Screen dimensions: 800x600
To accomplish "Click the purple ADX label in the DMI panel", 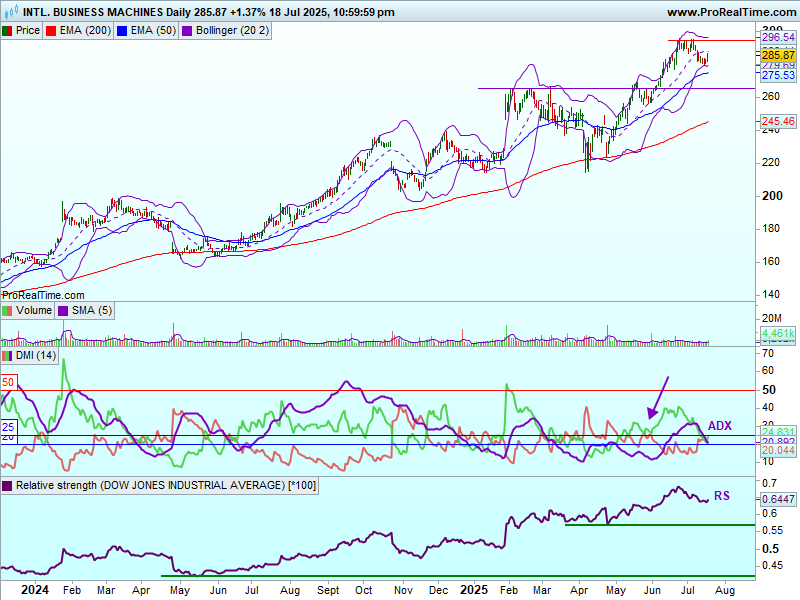I will pyautogui.click(x=720, y=426).
